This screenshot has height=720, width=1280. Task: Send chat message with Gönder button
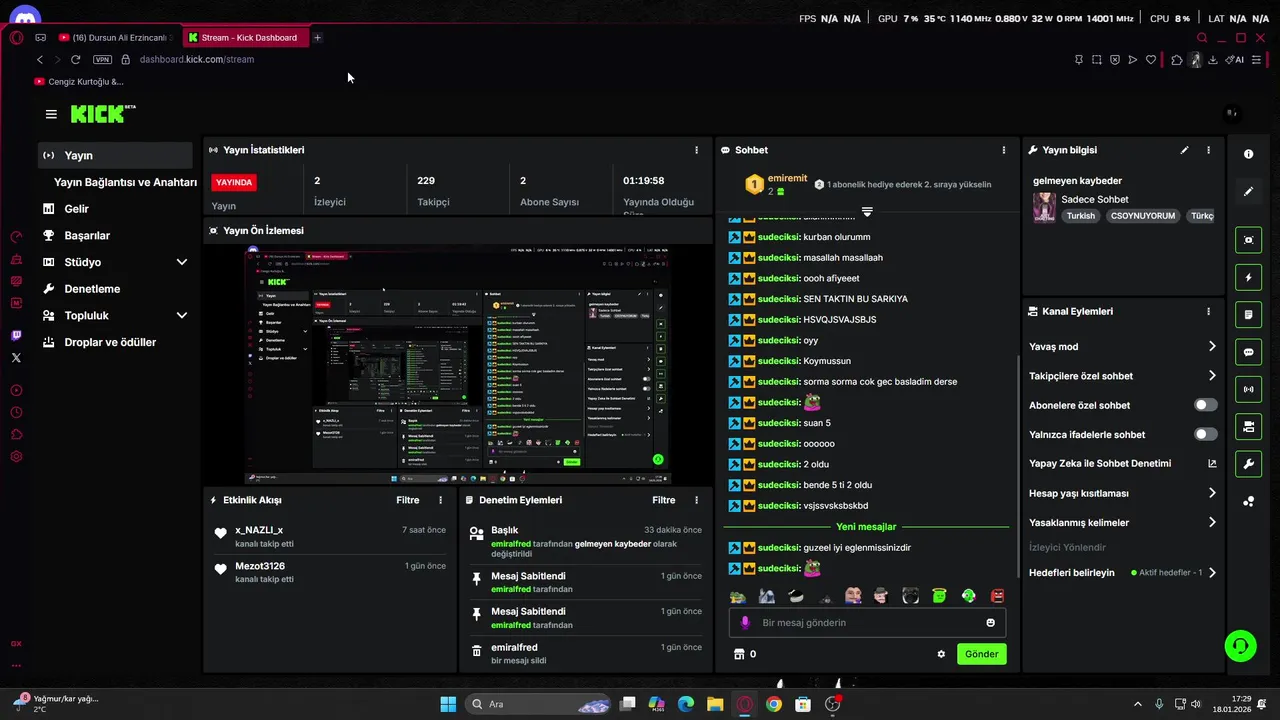pyautogui.click(x=981, y=654)
